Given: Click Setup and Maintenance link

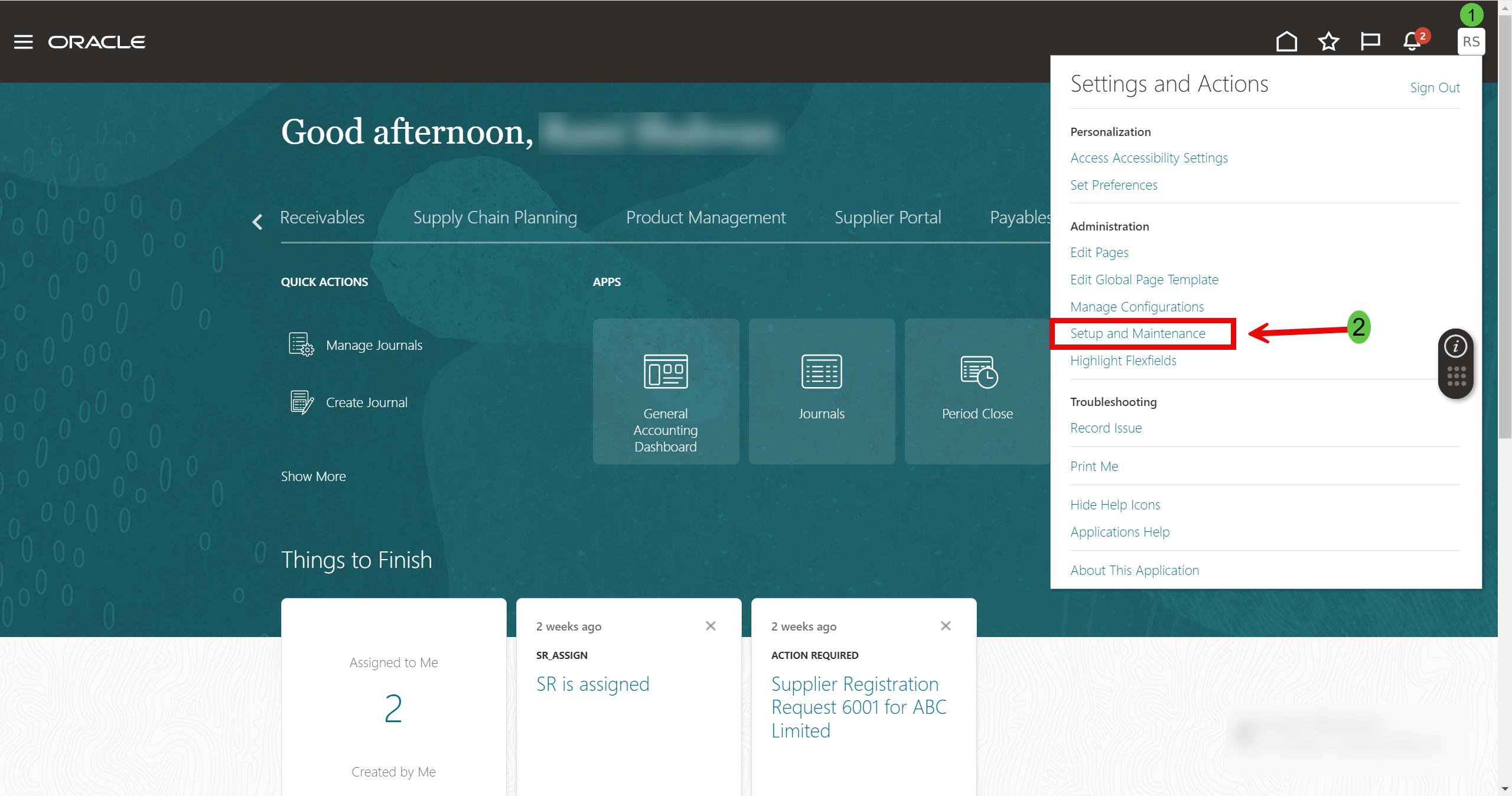Looking at the screenshot, I should tap(1138, 333).
